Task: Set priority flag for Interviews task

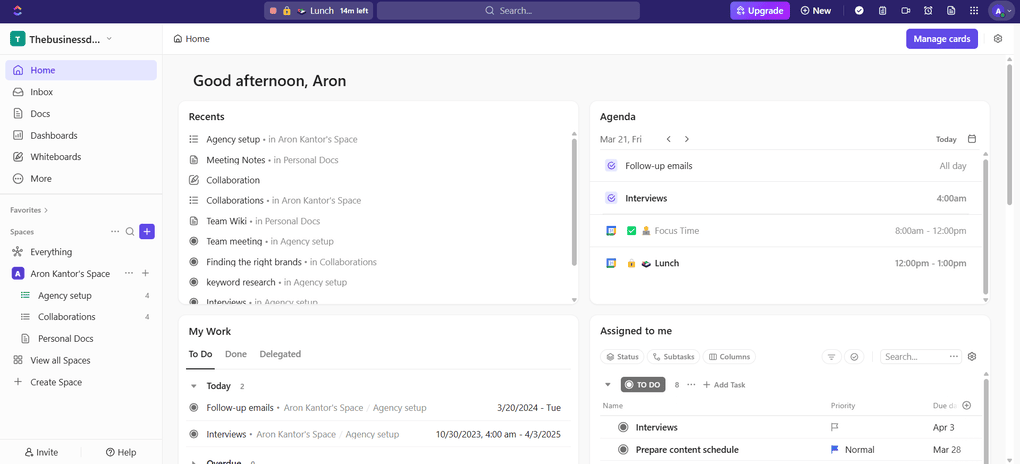Action: point(835,428)
